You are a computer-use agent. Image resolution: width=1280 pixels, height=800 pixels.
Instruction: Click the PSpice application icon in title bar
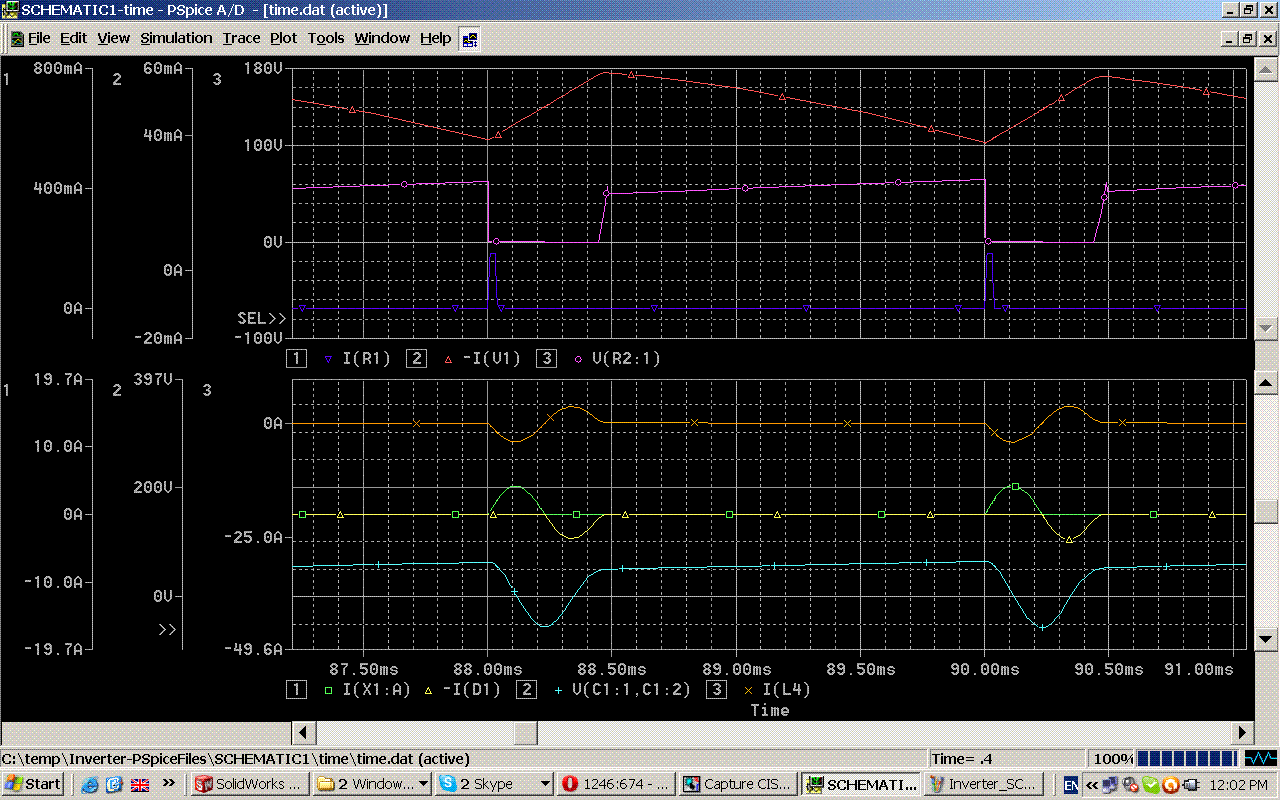tap(10, 10)
